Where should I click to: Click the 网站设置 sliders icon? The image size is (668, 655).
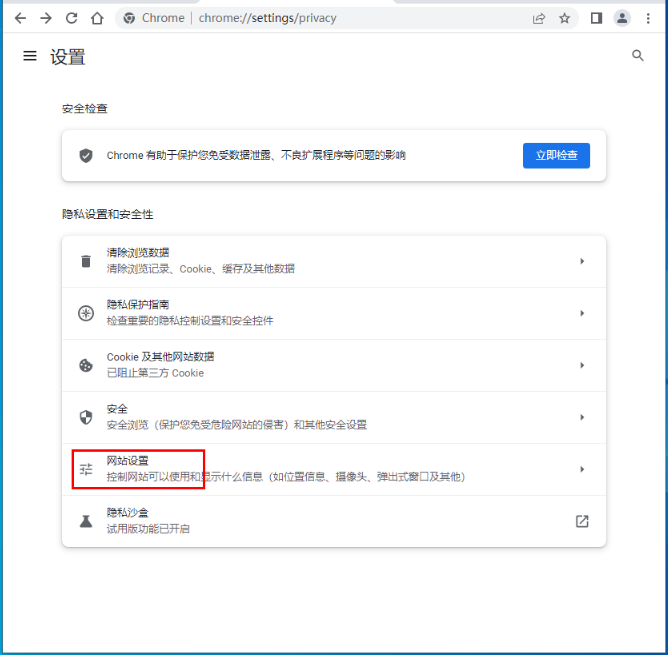click(86, 469)
